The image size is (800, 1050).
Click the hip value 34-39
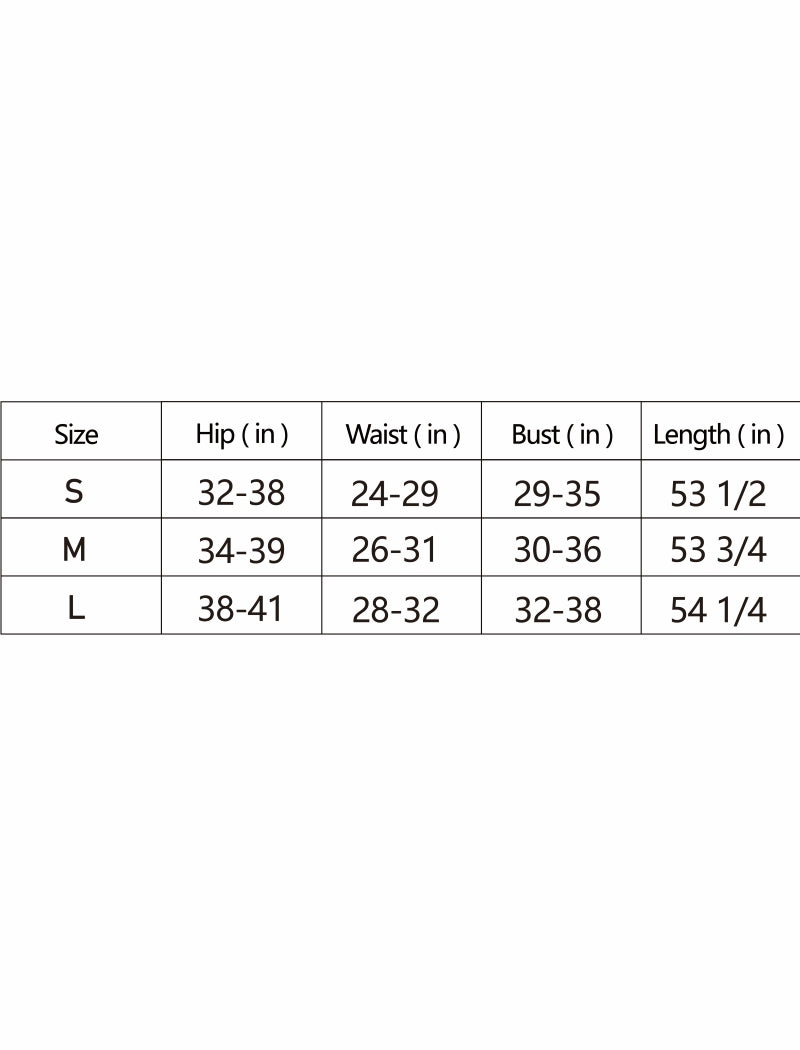click(x=241, y=551)
